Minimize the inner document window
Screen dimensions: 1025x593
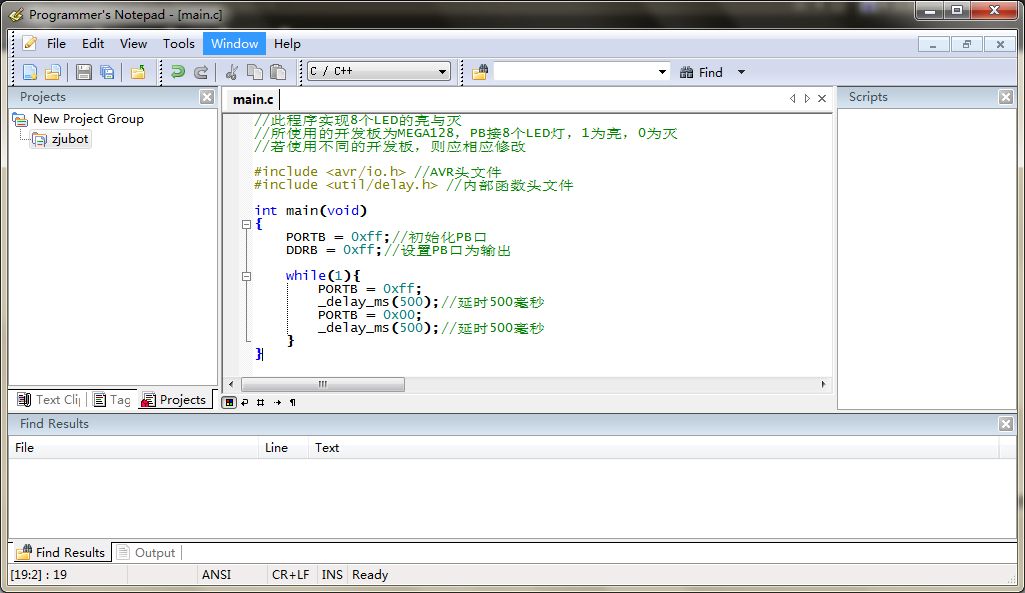pos(933,44)
